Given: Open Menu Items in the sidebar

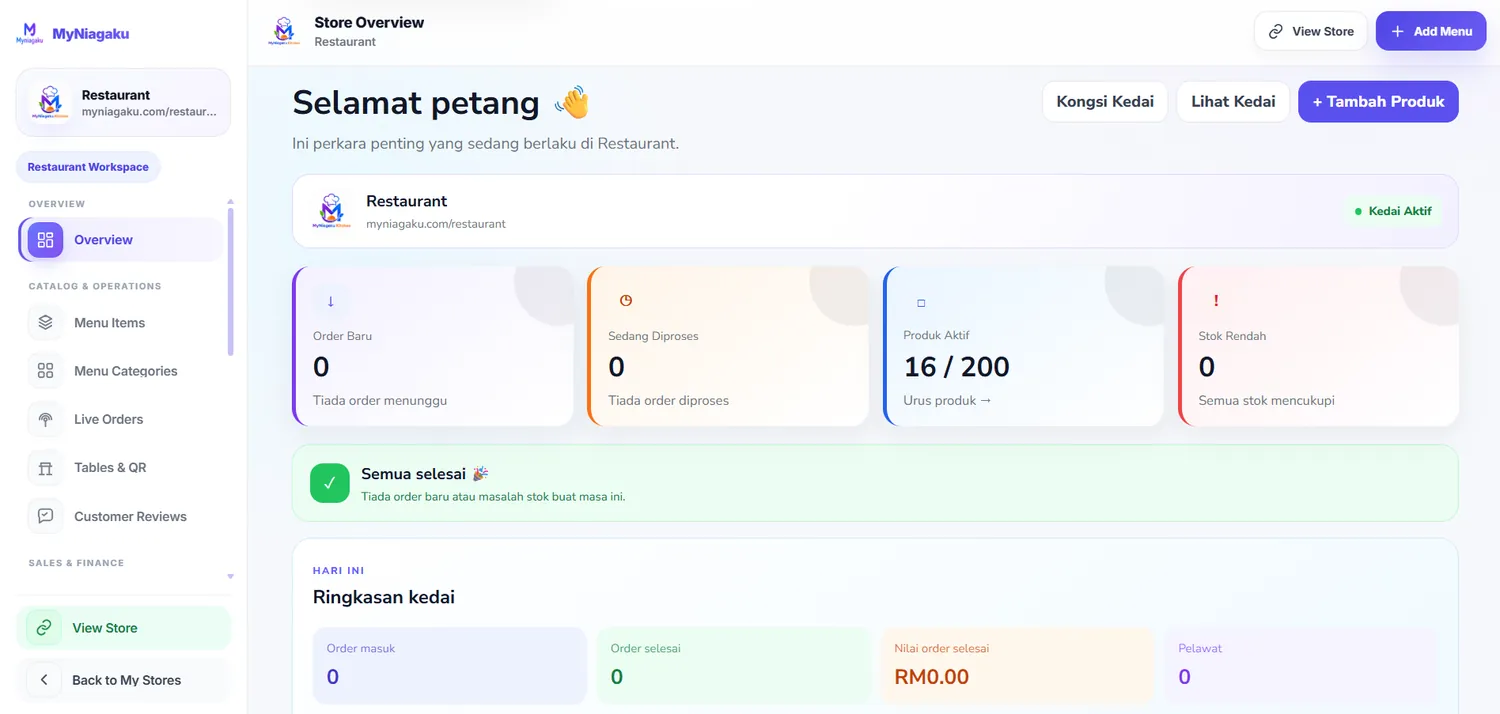Looking at the screenshot, I should click(x=122, y=323).
